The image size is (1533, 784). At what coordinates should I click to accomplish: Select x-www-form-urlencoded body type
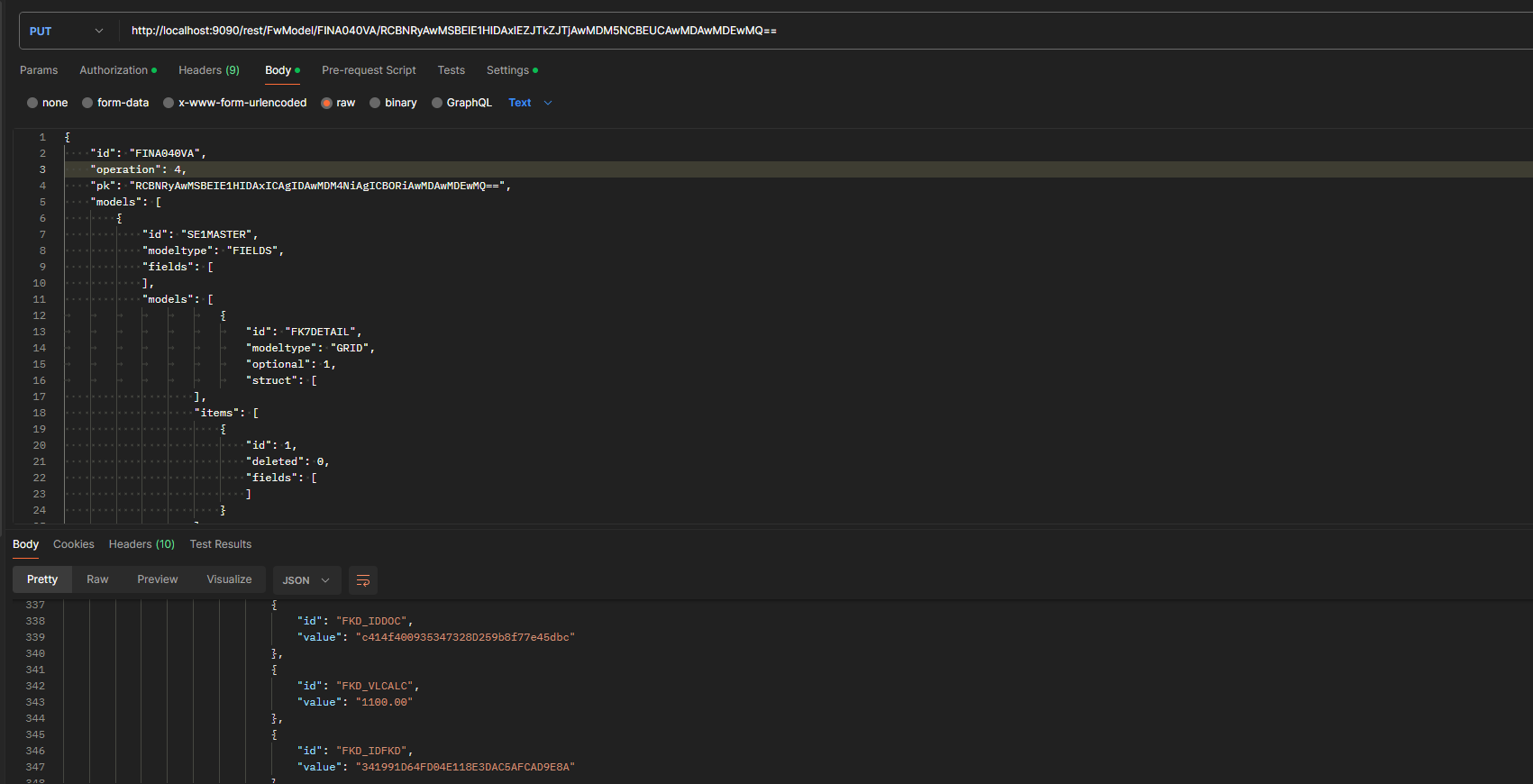pyautogui.click(x=169, y=103)
